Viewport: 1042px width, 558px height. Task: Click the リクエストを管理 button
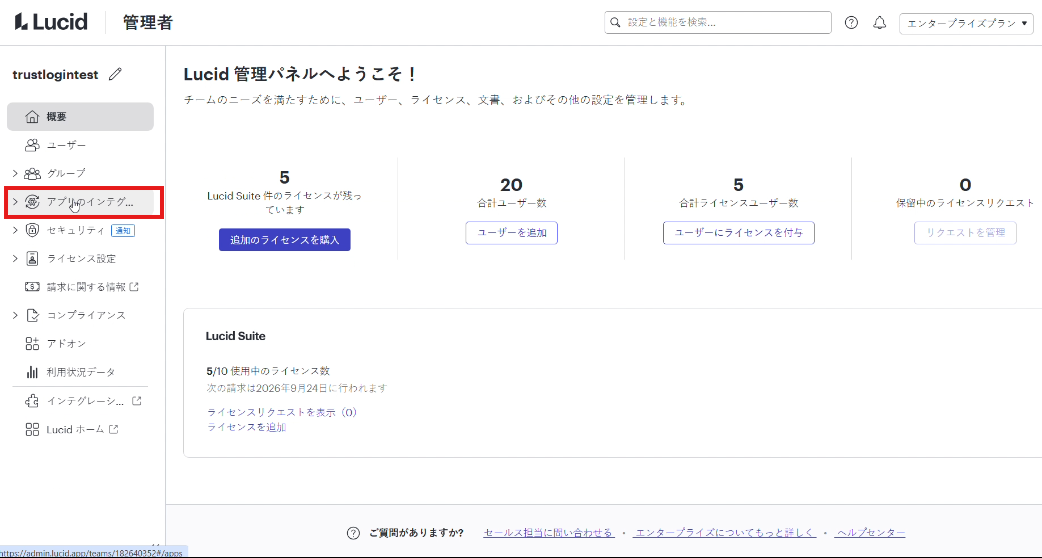pos(966,233)
